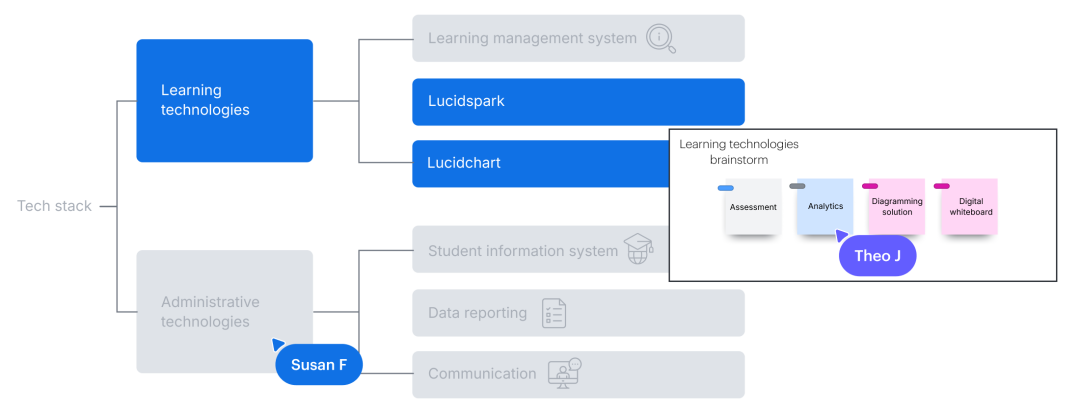Select the Lucidchart node

click(x=541, y=164)
